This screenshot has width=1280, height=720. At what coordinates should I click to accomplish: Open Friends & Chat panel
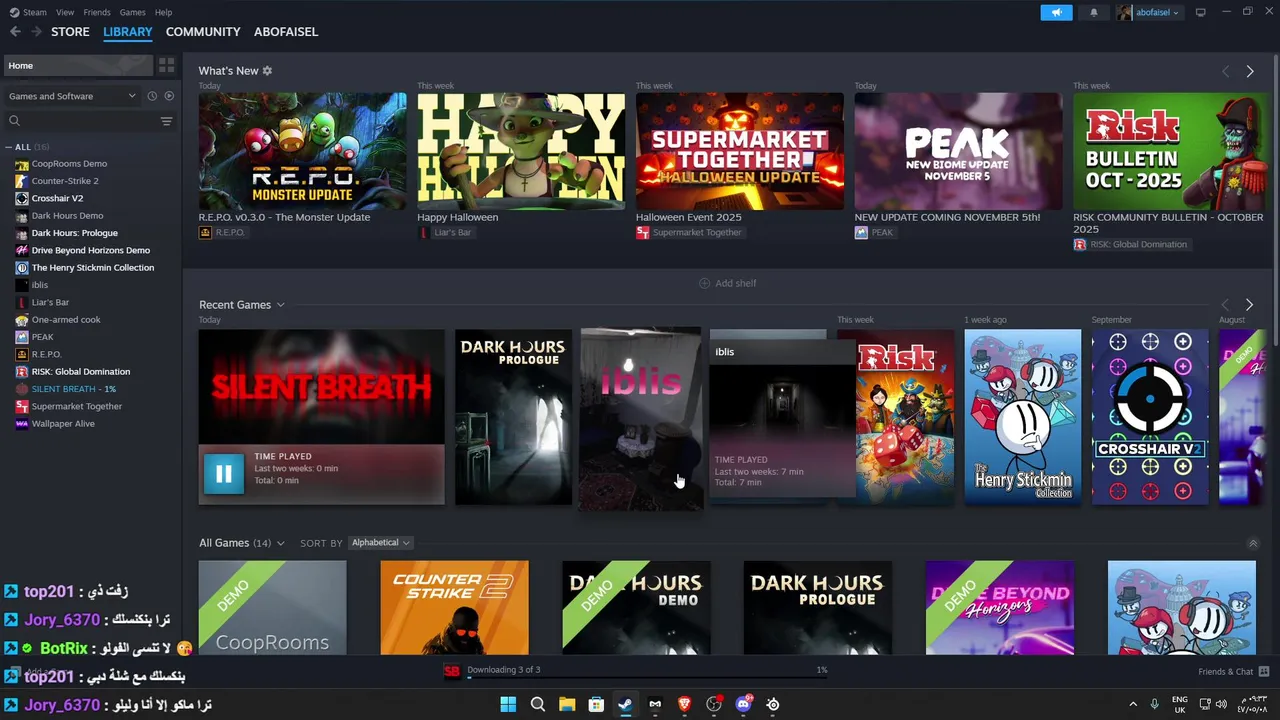point(1233,671)
